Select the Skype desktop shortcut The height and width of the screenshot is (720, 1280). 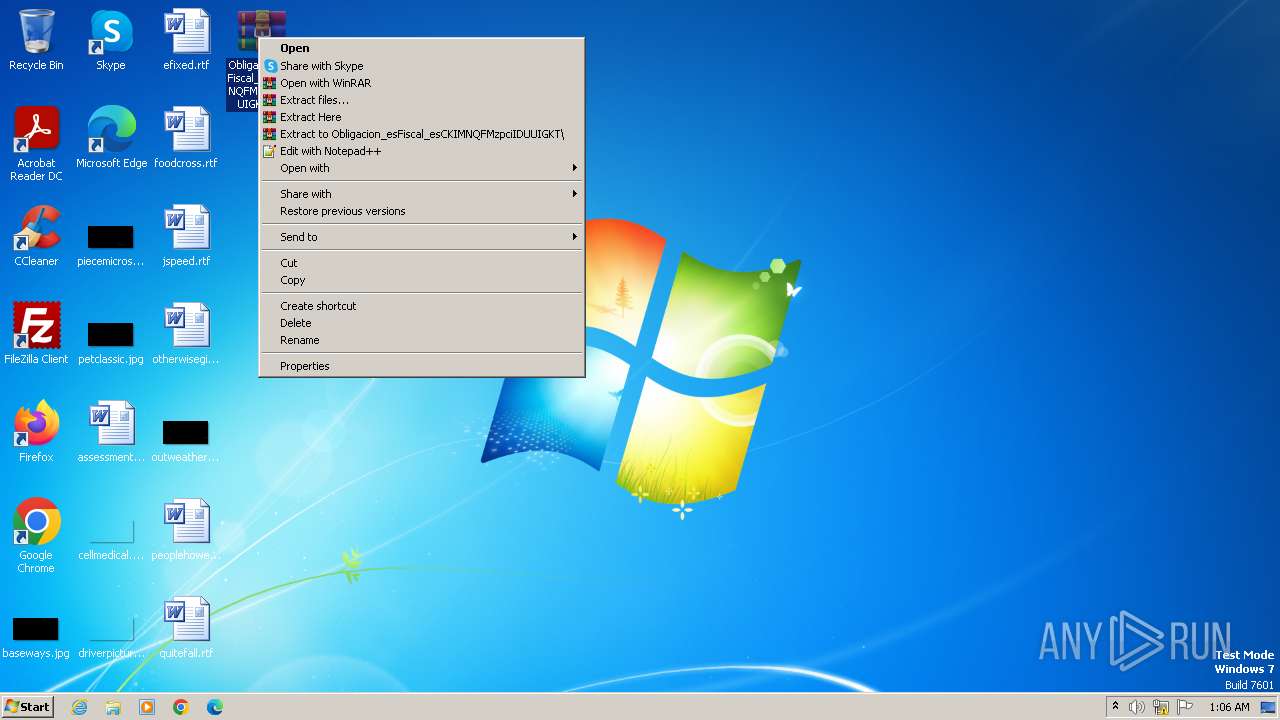(110, 40)
